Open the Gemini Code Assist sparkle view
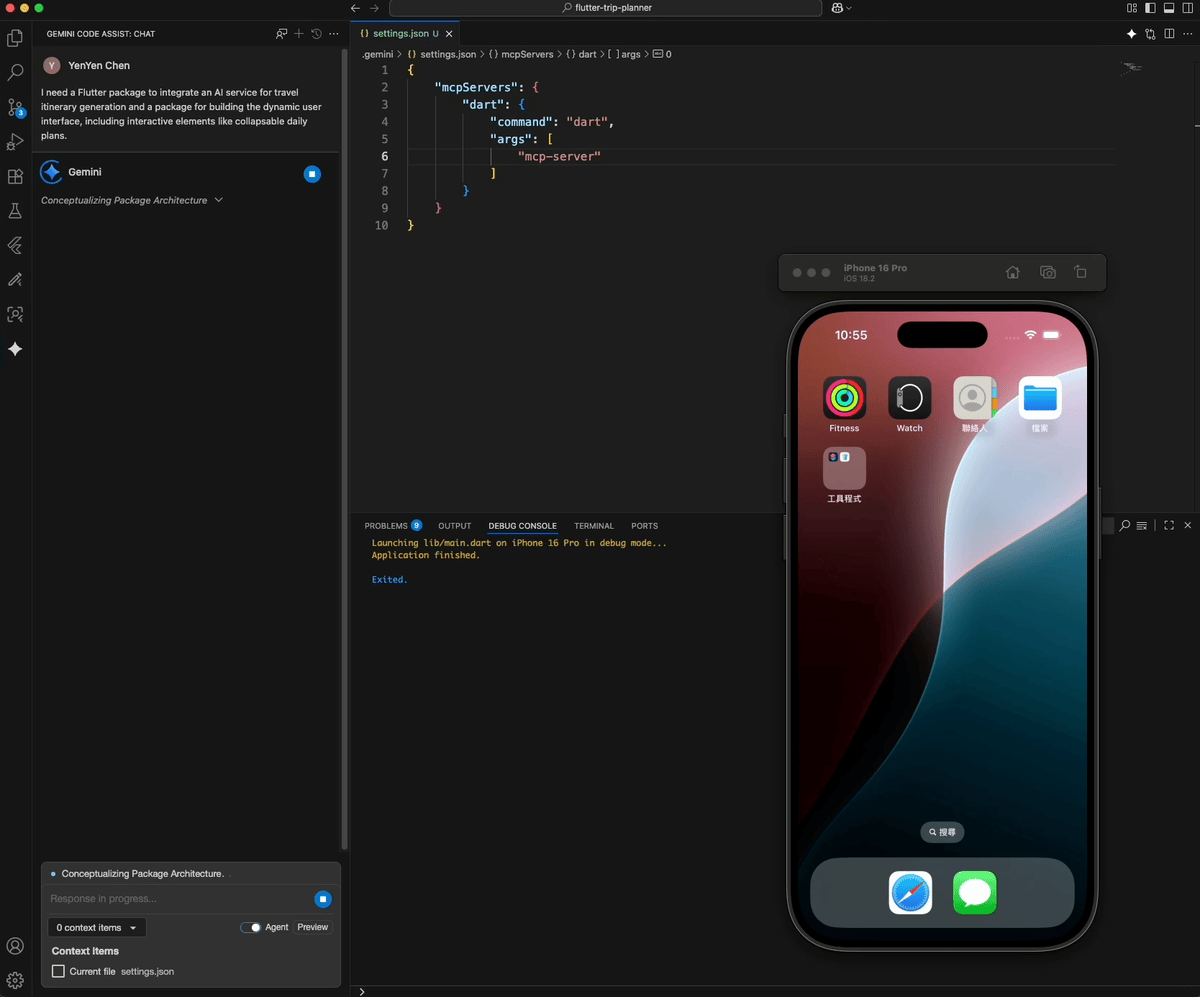 pos(15,349)
